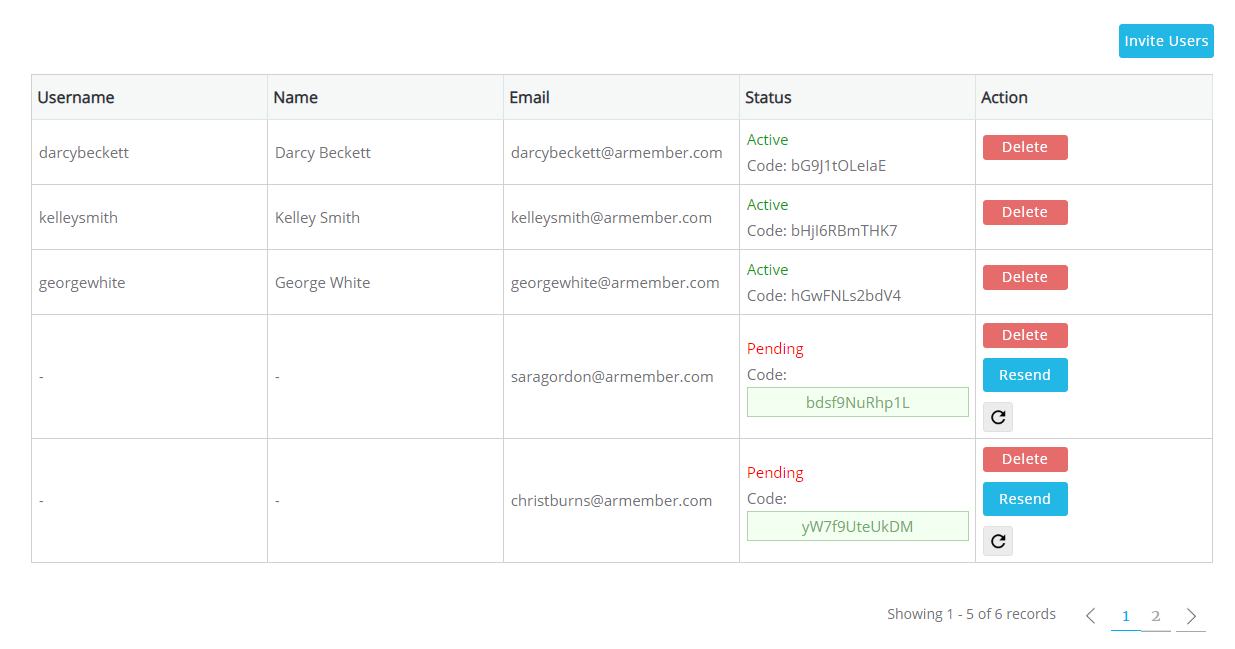1235x649 pixels.
Task: Select the code field yW7f9UteUkDM
Action: click(x=858, y=526)
